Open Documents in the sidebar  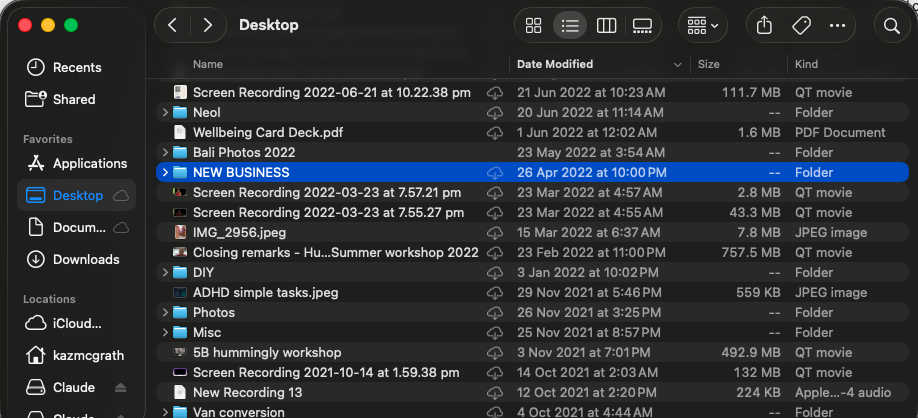coord(76,228)
